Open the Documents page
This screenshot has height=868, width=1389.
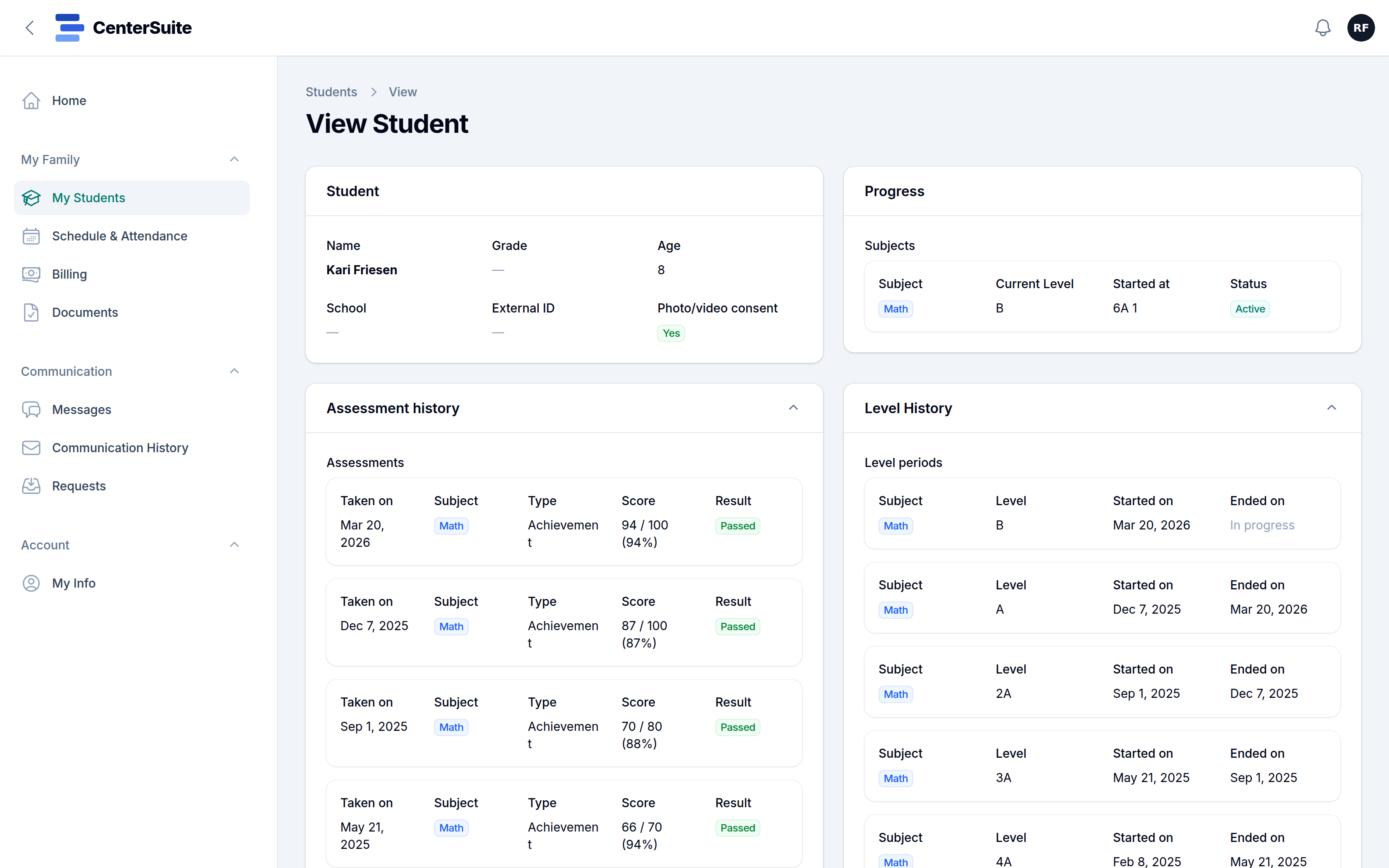point(132,312)
